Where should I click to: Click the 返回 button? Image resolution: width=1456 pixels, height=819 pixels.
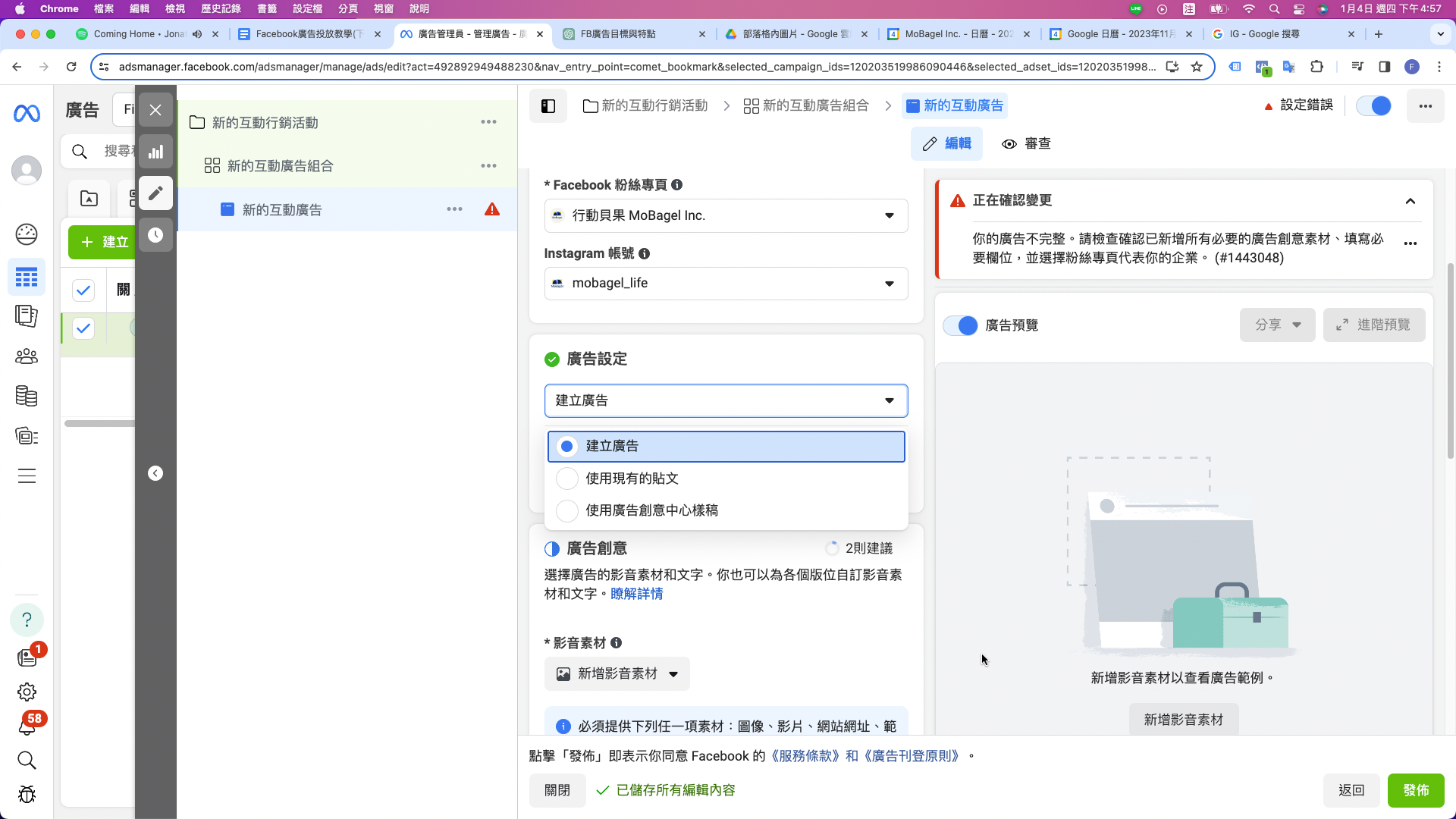[x=1351, y=791]
